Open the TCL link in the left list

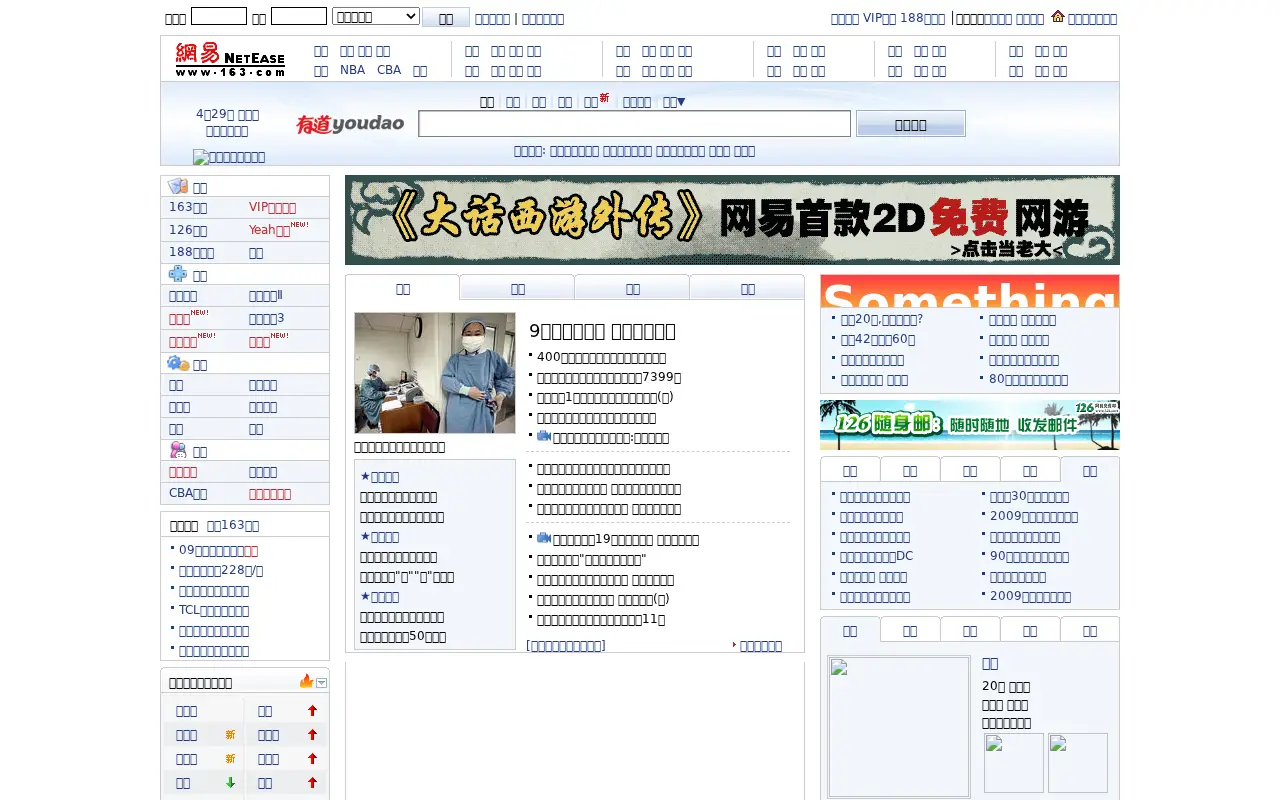pyautogui.click(x=214, y=610)
